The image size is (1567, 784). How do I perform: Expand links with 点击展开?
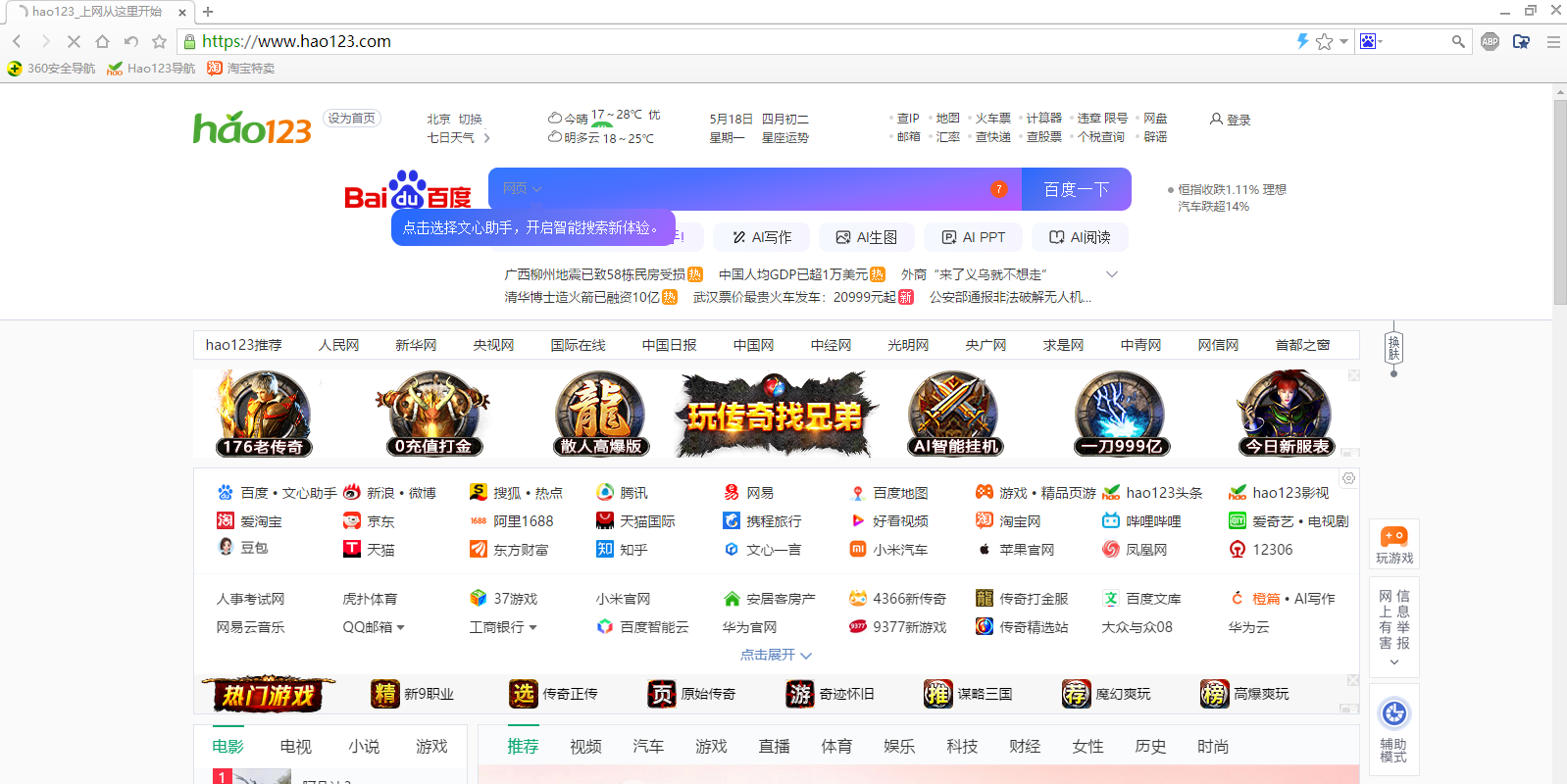click(x=776, y=655)
